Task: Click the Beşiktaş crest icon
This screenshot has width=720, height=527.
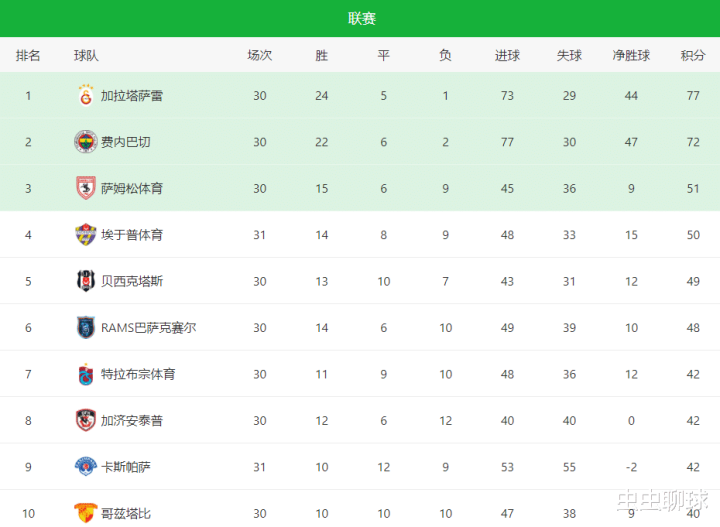Action: coord(86,281)
